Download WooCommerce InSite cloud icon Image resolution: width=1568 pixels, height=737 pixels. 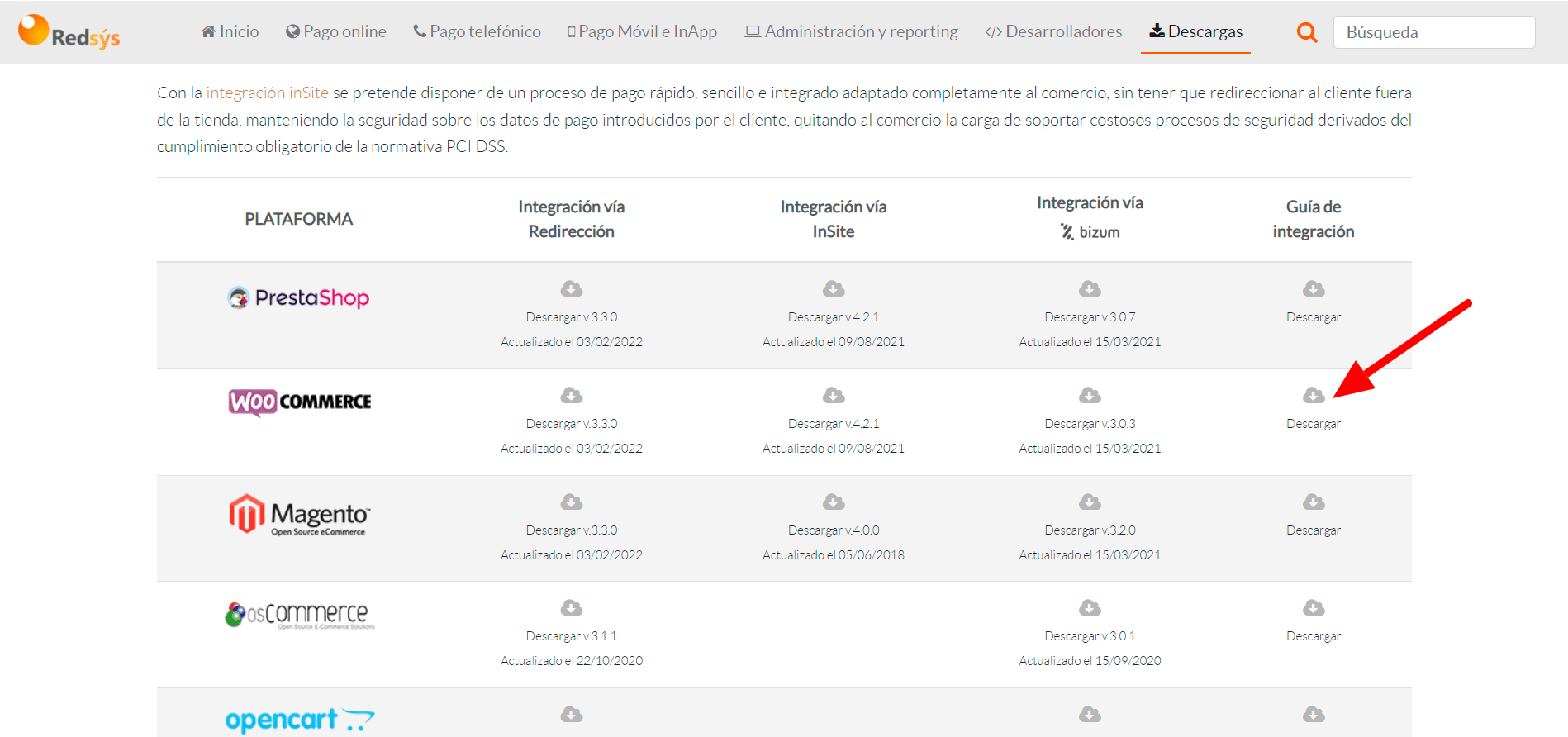[x=834, y=395]
